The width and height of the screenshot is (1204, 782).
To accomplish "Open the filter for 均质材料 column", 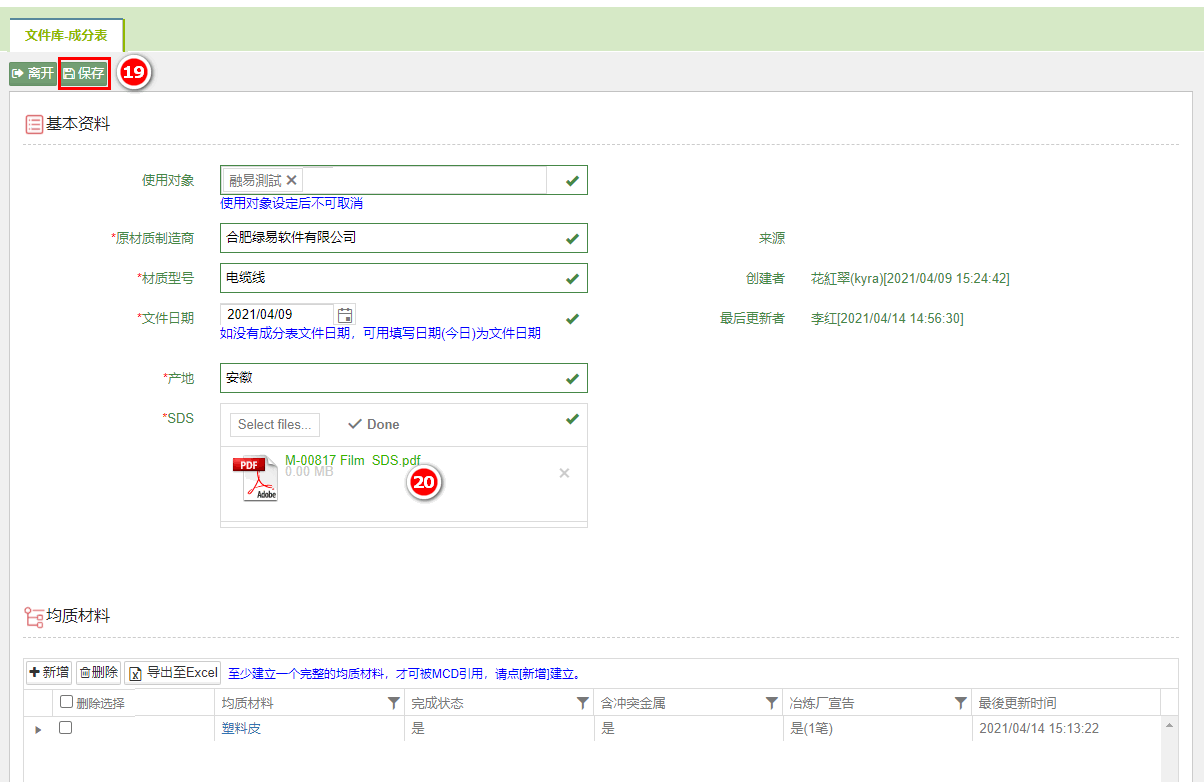I will click(x=393, y=703).
